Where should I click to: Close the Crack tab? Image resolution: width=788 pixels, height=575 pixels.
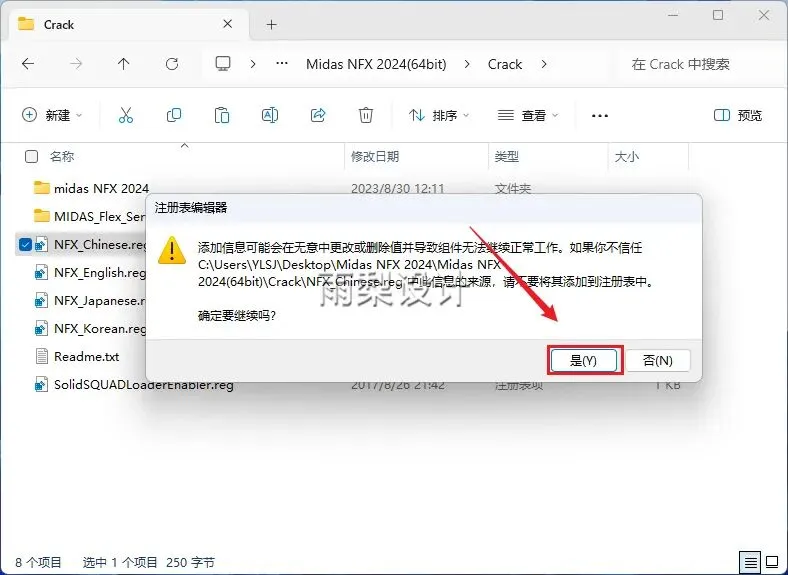pos(228,24)
